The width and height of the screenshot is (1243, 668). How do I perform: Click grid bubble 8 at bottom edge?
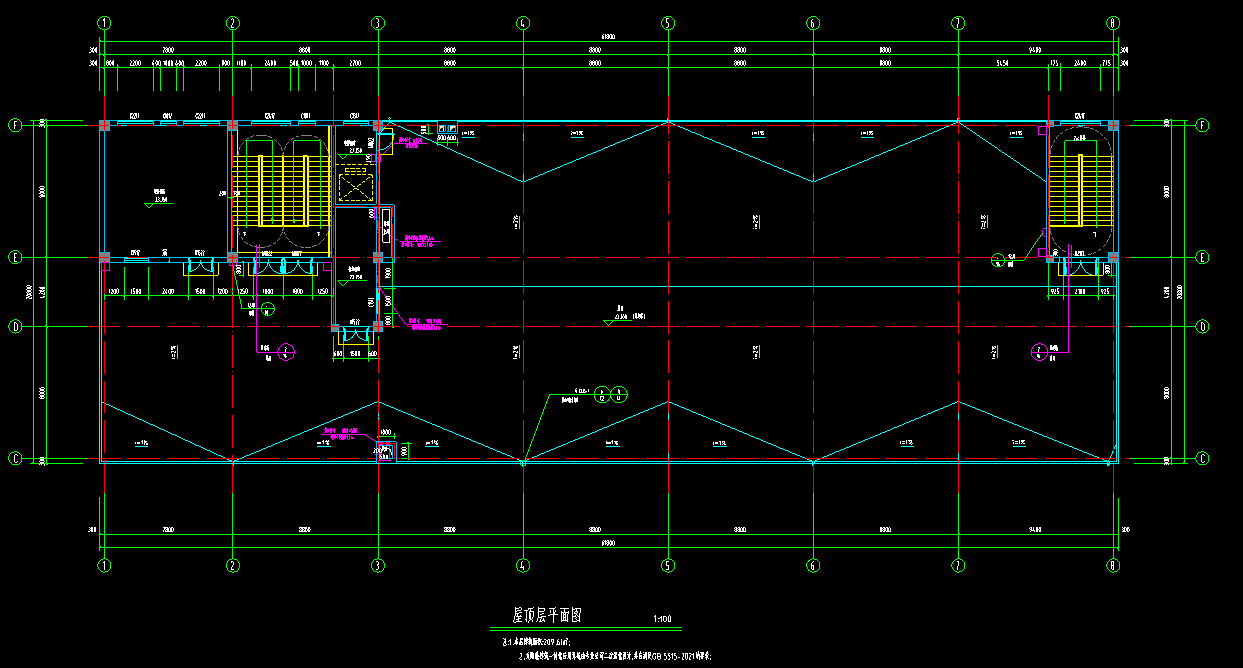[x=1112, y=565]
